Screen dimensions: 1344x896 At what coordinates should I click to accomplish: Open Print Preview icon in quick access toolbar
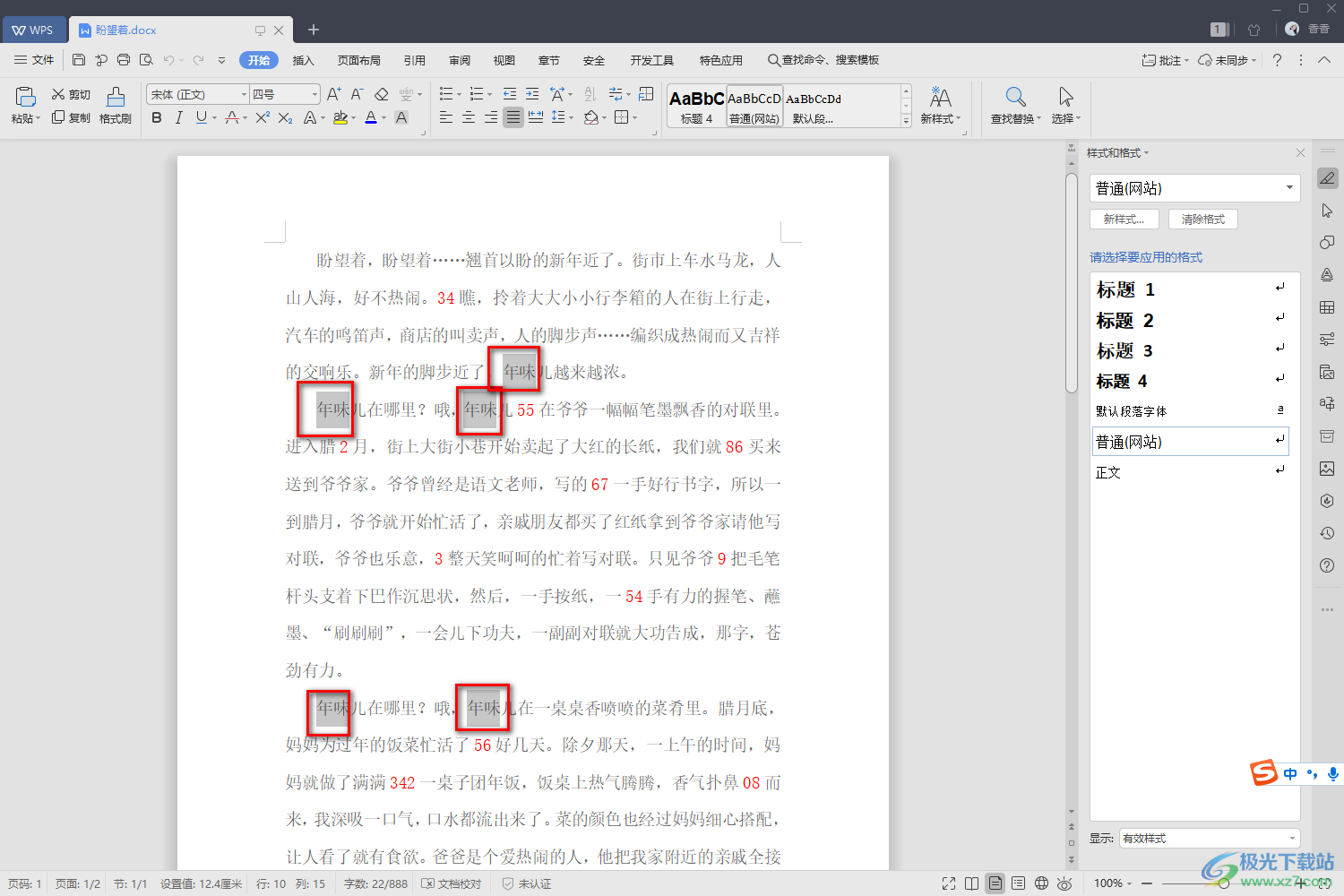click(x=146, y=60)
